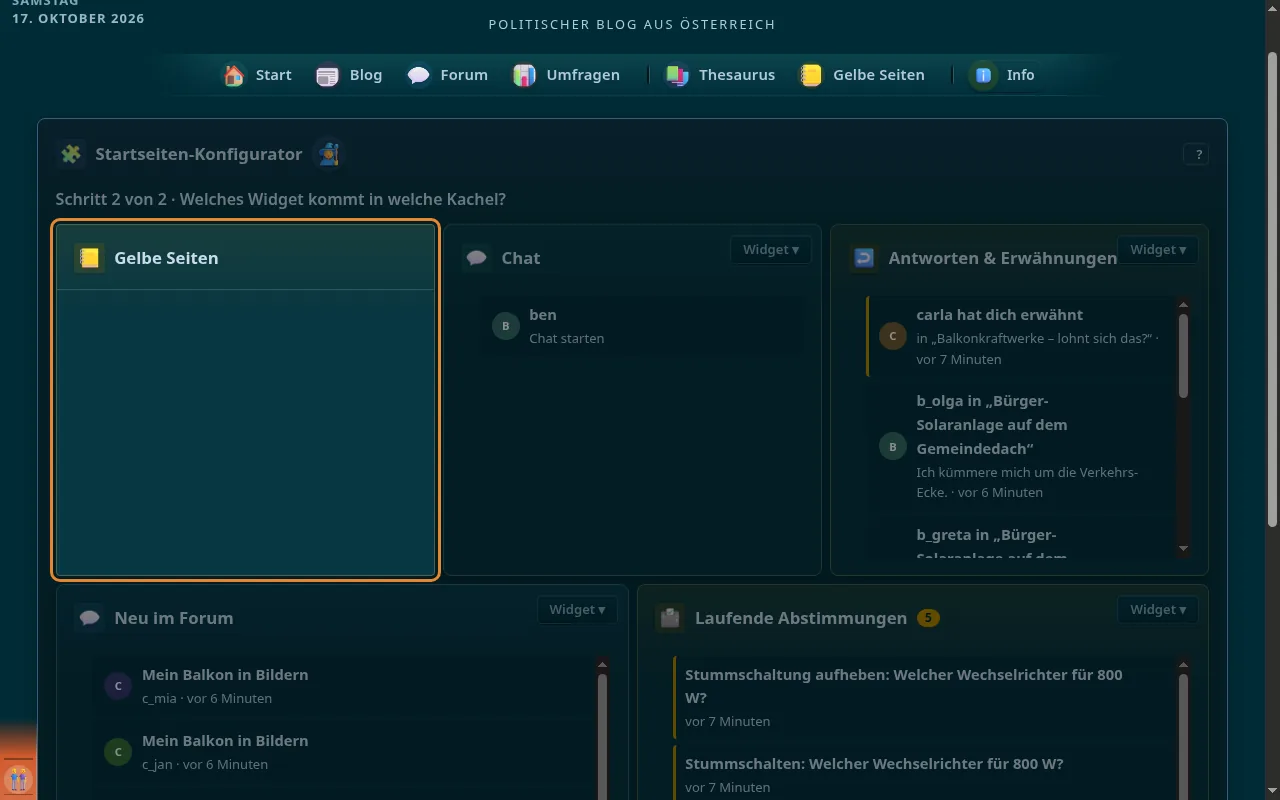Screen dimensions: 1280x800
Task: Click the Info icon in navigation
Action: point(984,75)
